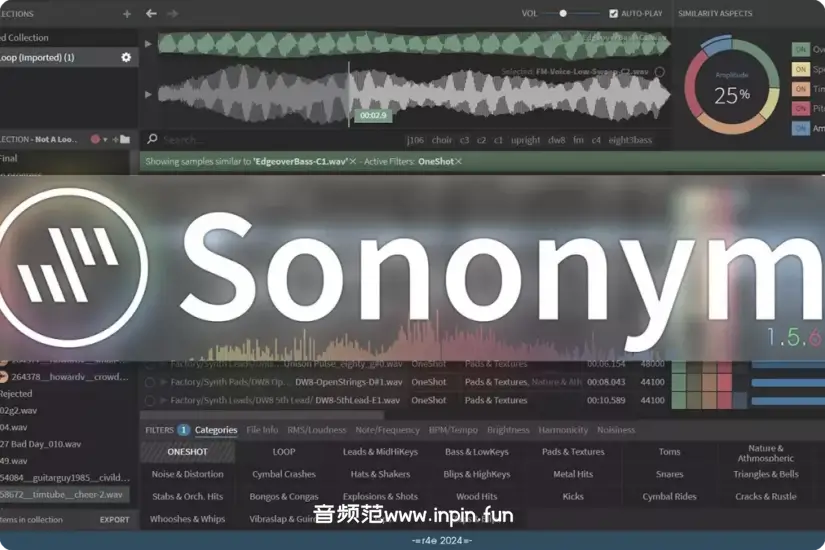Screen dimensions: 825x550
Task: Toggle the LOOP category filter
Action: pyautogui.click(x=284, y=452)
